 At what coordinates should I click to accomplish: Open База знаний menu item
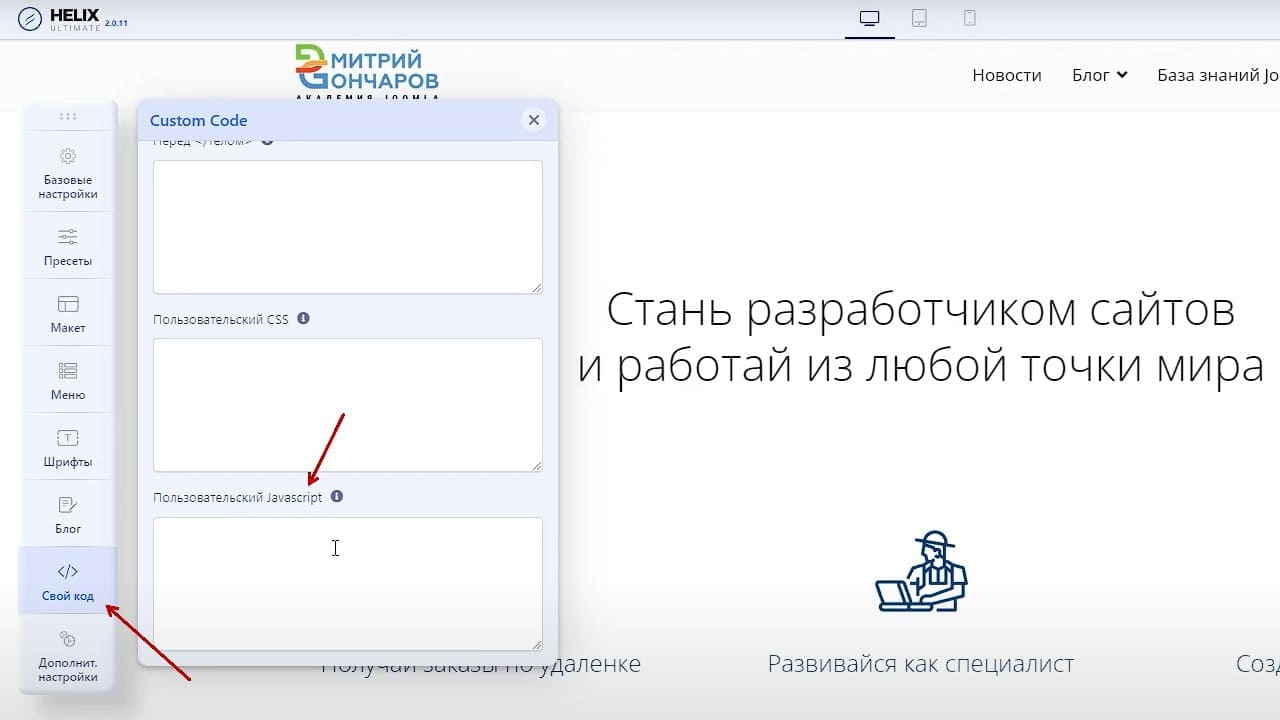click(1218, 75)
